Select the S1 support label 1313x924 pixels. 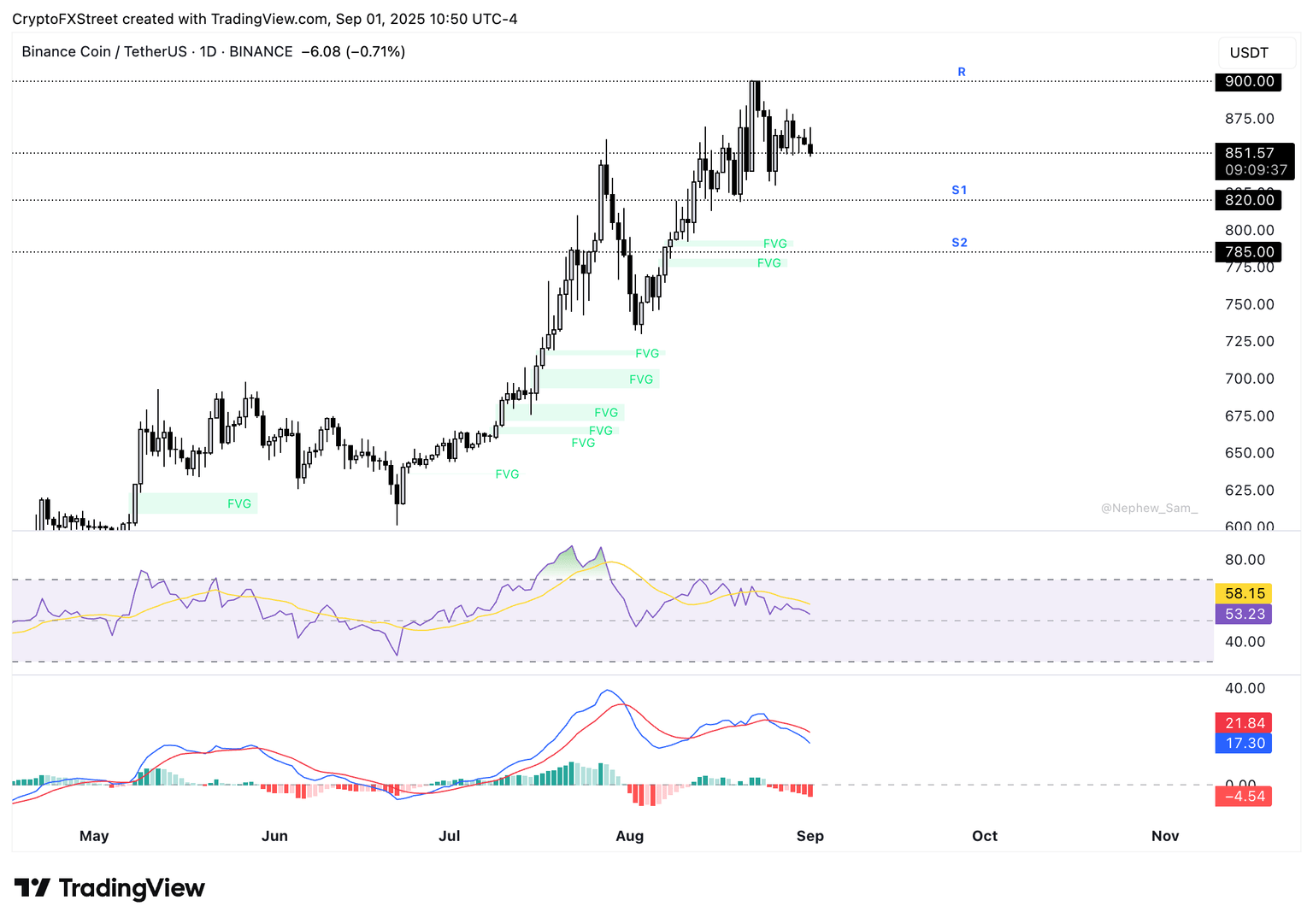[x=959, y=190]
